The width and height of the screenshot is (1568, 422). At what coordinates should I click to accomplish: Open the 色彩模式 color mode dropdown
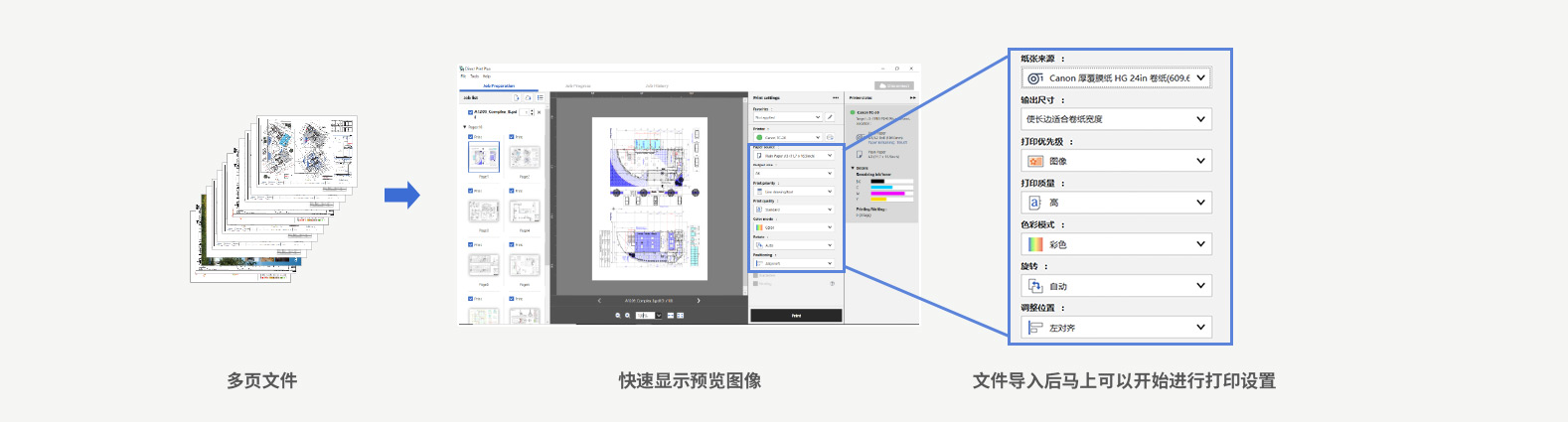pyautogui.click(x=1117, y=244)
